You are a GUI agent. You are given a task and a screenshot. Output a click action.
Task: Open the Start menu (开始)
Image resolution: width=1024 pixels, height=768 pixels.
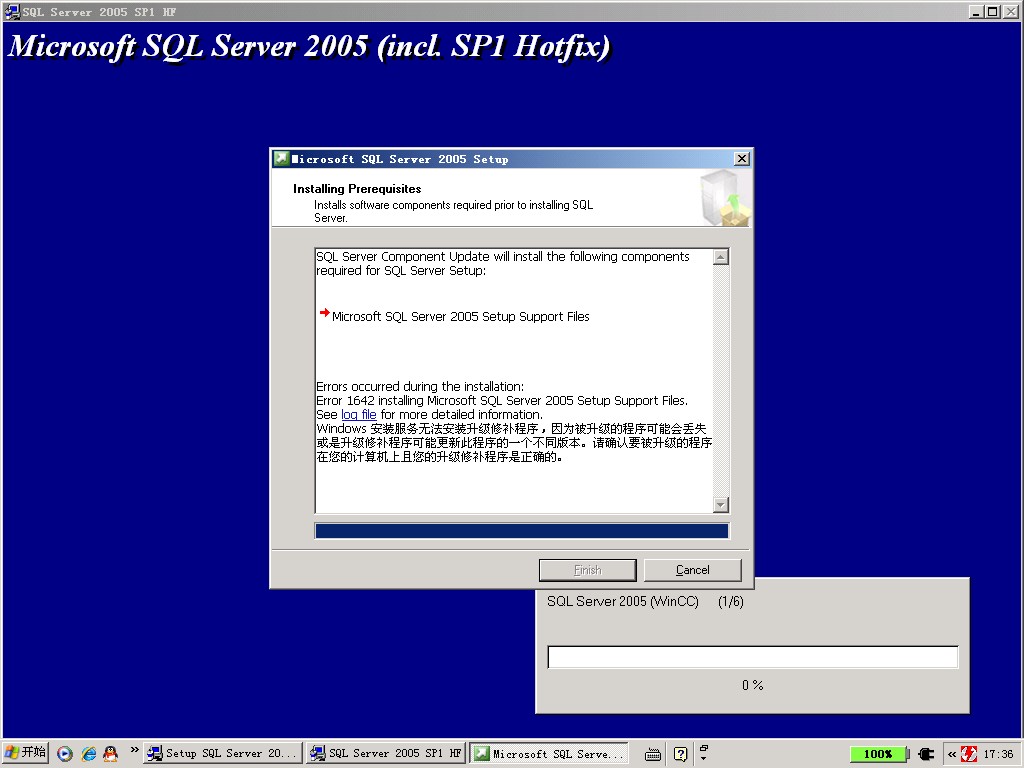coord(25,753)
